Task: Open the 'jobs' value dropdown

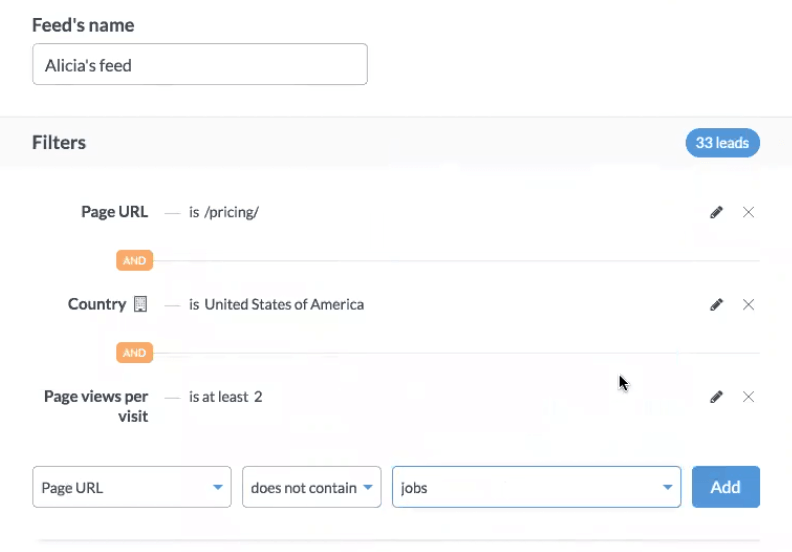Action: 536,487
